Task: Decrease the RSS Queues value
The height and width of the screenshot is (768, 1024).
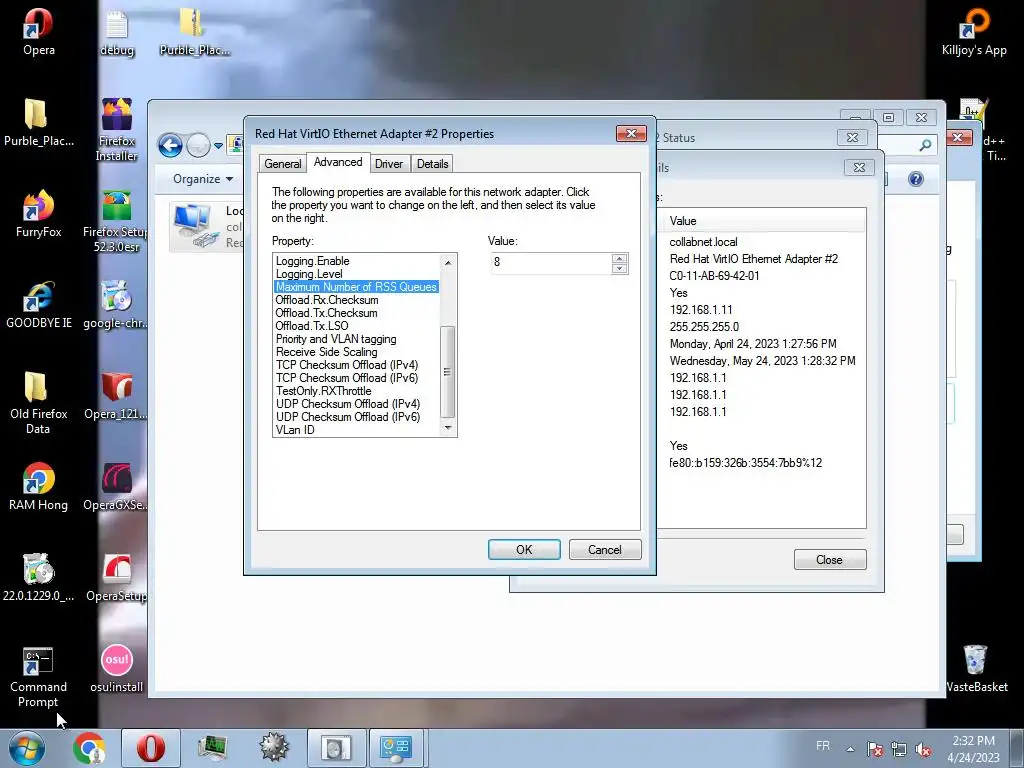Action: [619, 268]
